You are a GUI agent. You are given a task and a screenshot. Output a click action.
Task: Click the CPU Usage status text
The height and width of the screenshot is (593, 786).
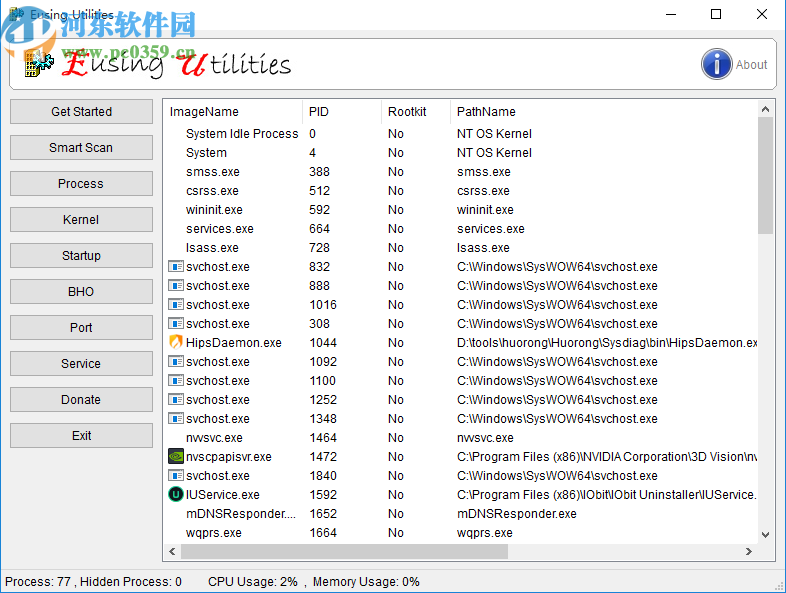(253, 581)
